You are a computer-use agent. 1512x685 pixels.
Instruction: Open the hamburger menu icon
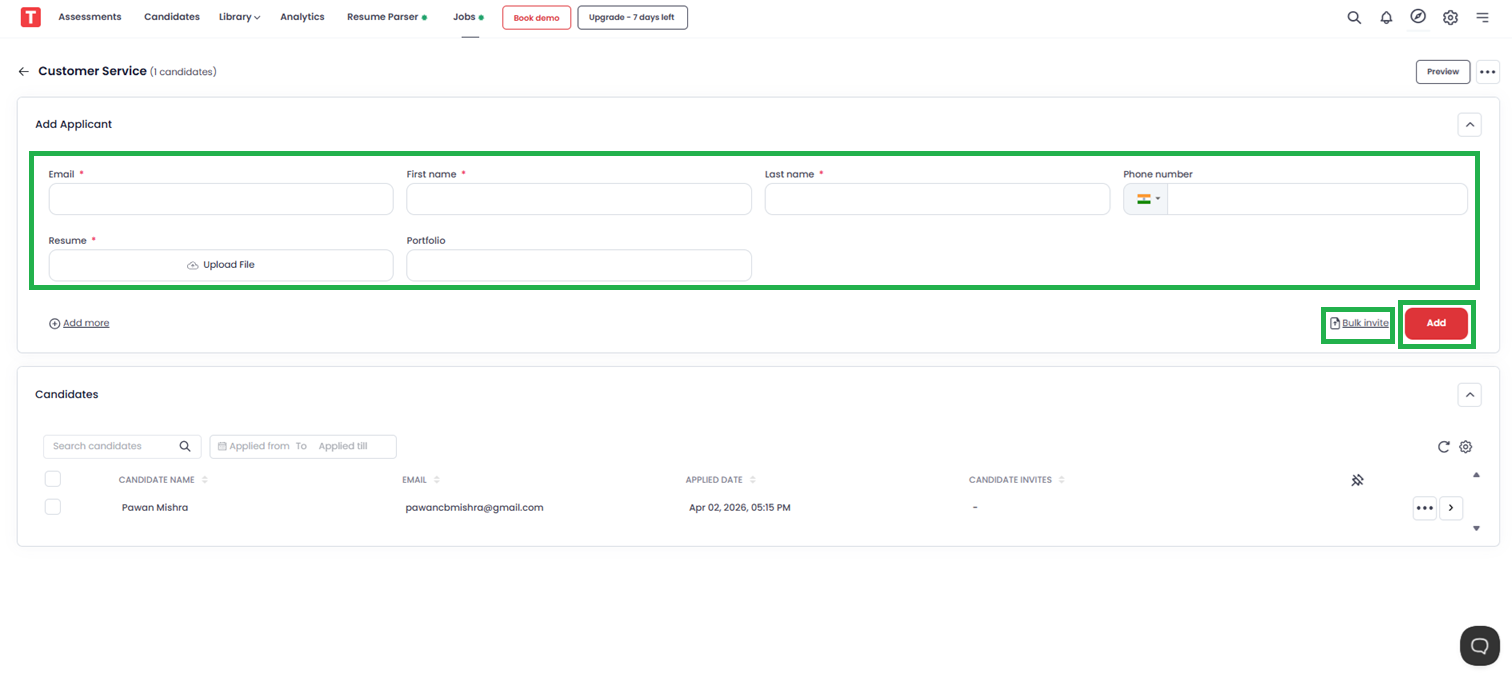tap(1482, 17)
